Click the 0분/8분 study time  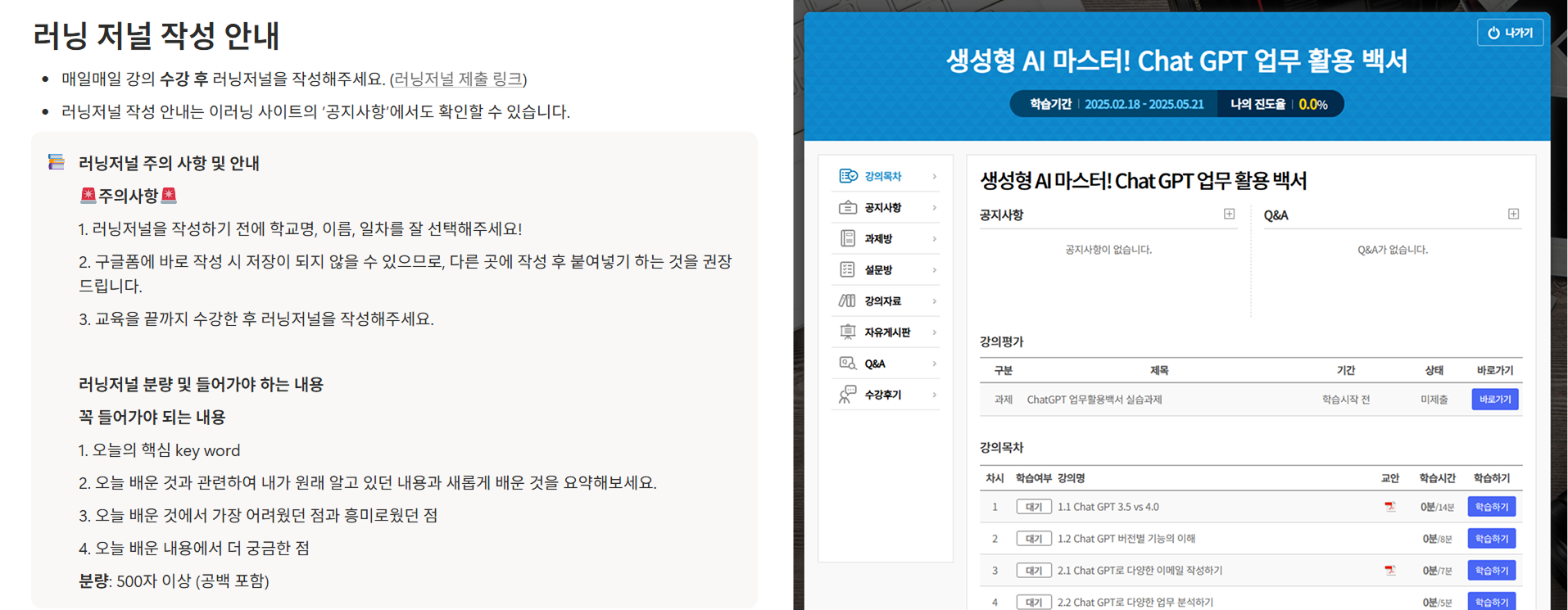[x=1437, y=539]
